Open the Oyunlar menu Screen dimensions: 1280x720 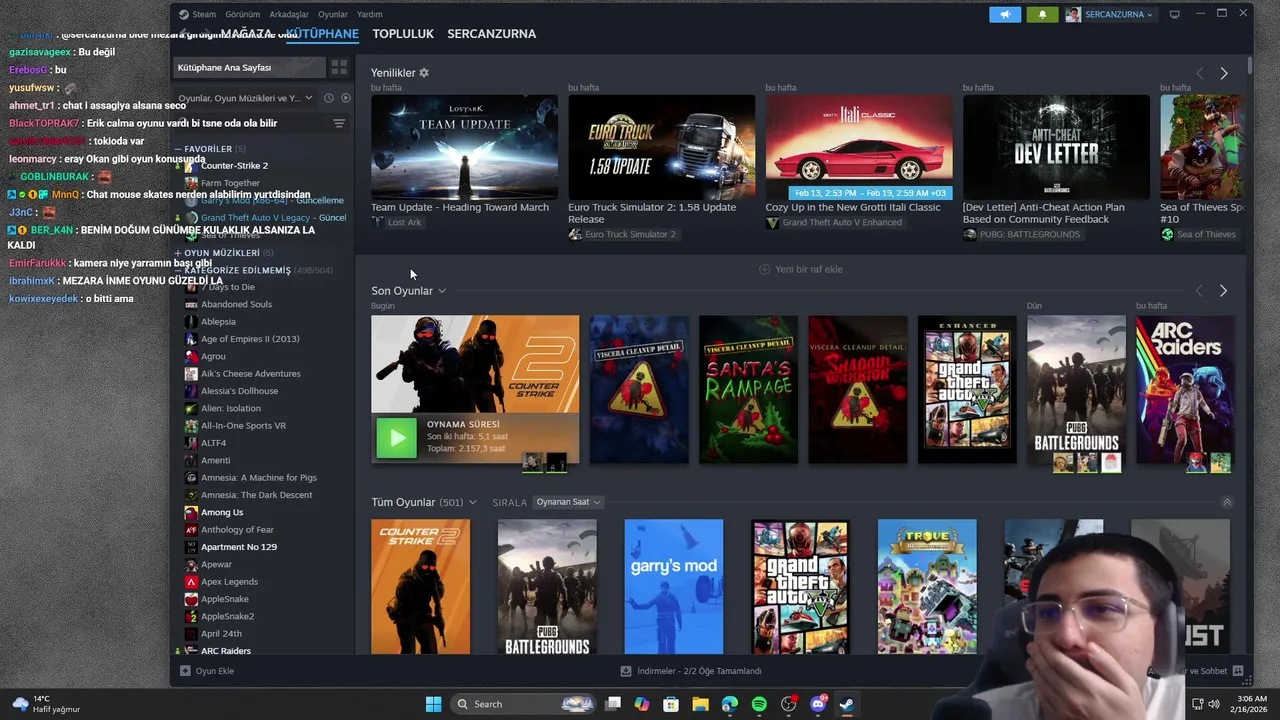tap(333, 14)
